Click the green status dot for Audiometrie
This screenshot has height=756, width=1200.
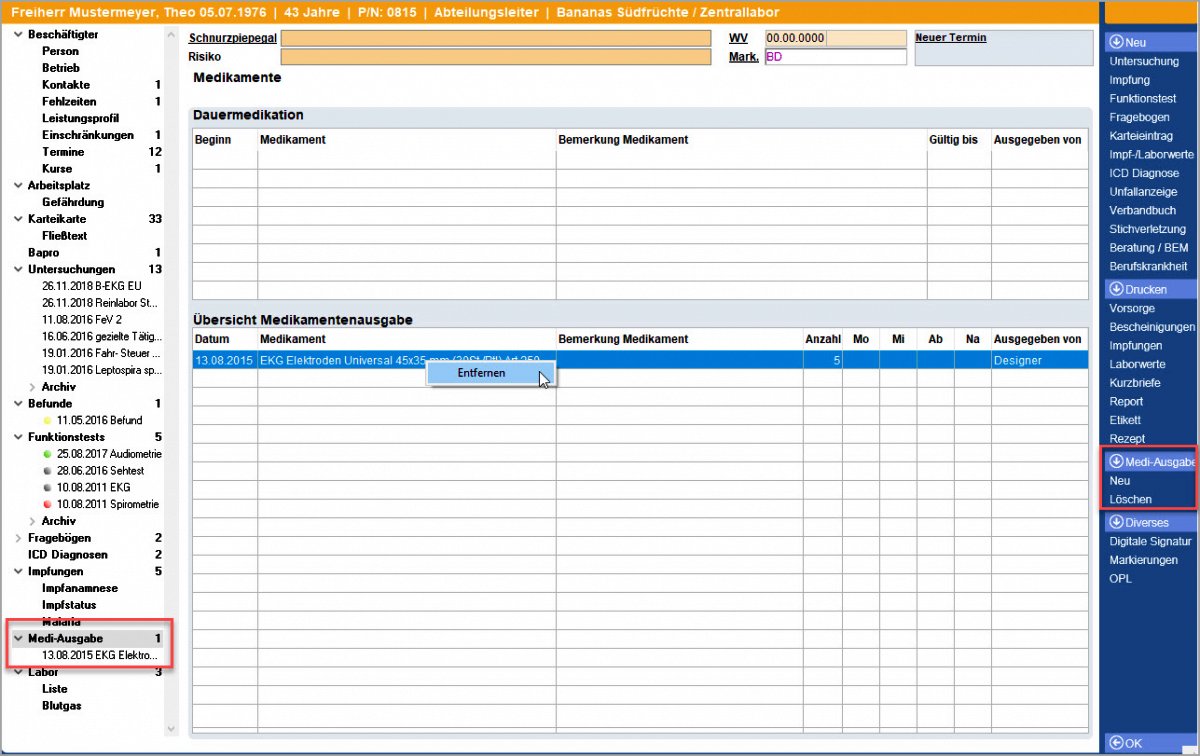click(x=47, y=454)
